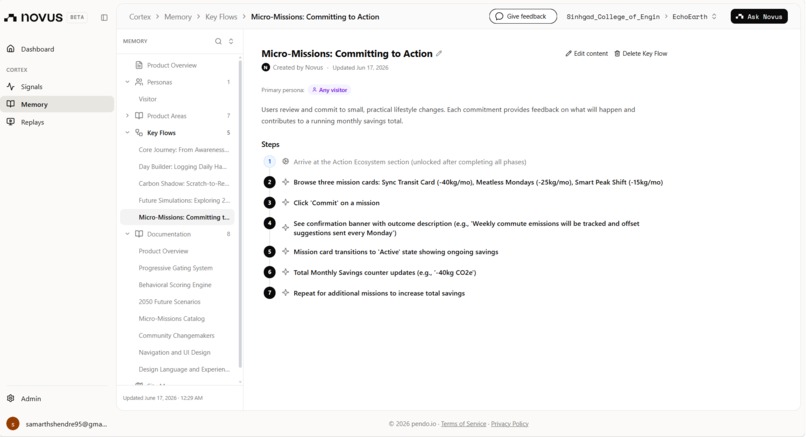Select Micro-Missions: Committing tree item
The image size is (806, 437).
177,217
